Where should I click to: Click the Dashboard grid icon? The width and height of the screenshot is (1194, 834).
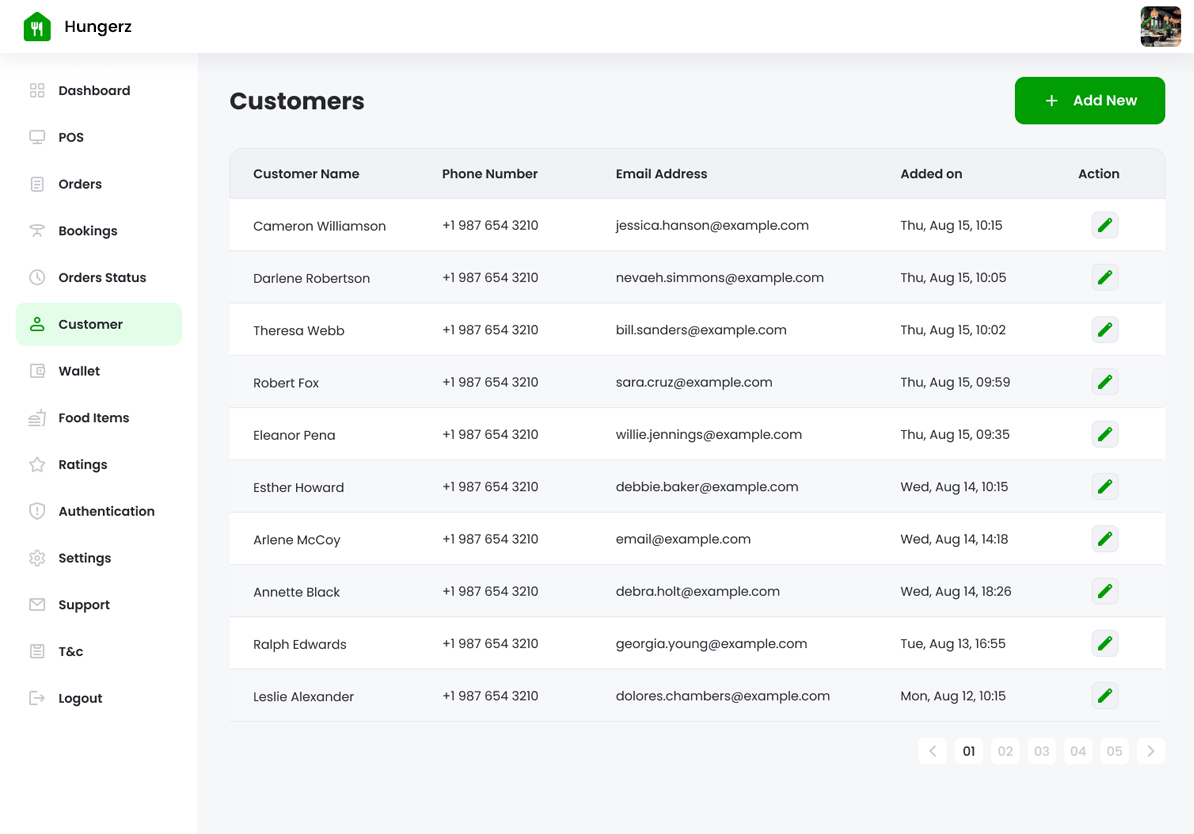point(37,91)
